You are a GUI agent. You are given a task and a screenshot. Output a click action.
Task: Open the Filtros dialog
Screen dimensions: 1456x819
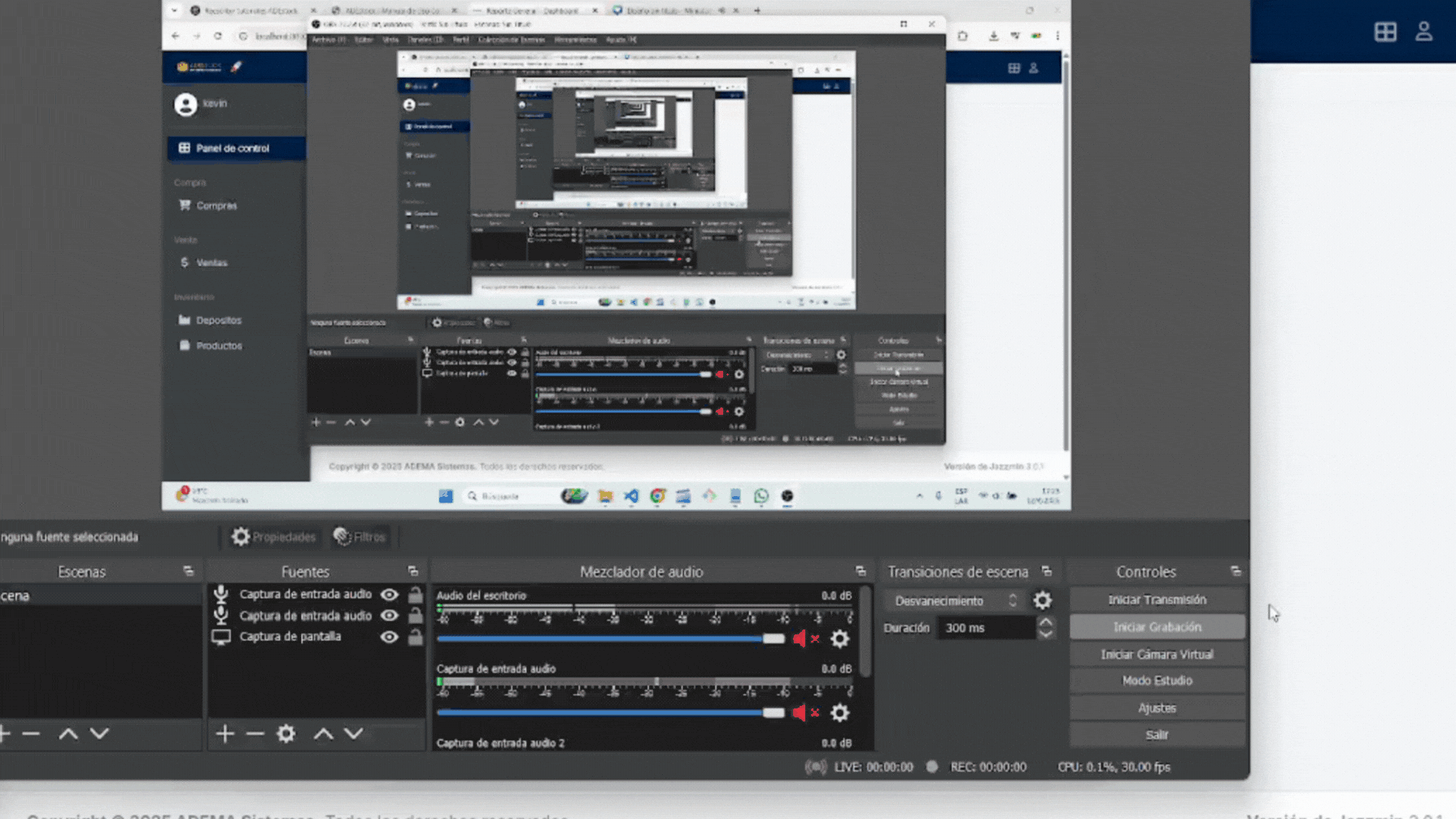point(360,537)
